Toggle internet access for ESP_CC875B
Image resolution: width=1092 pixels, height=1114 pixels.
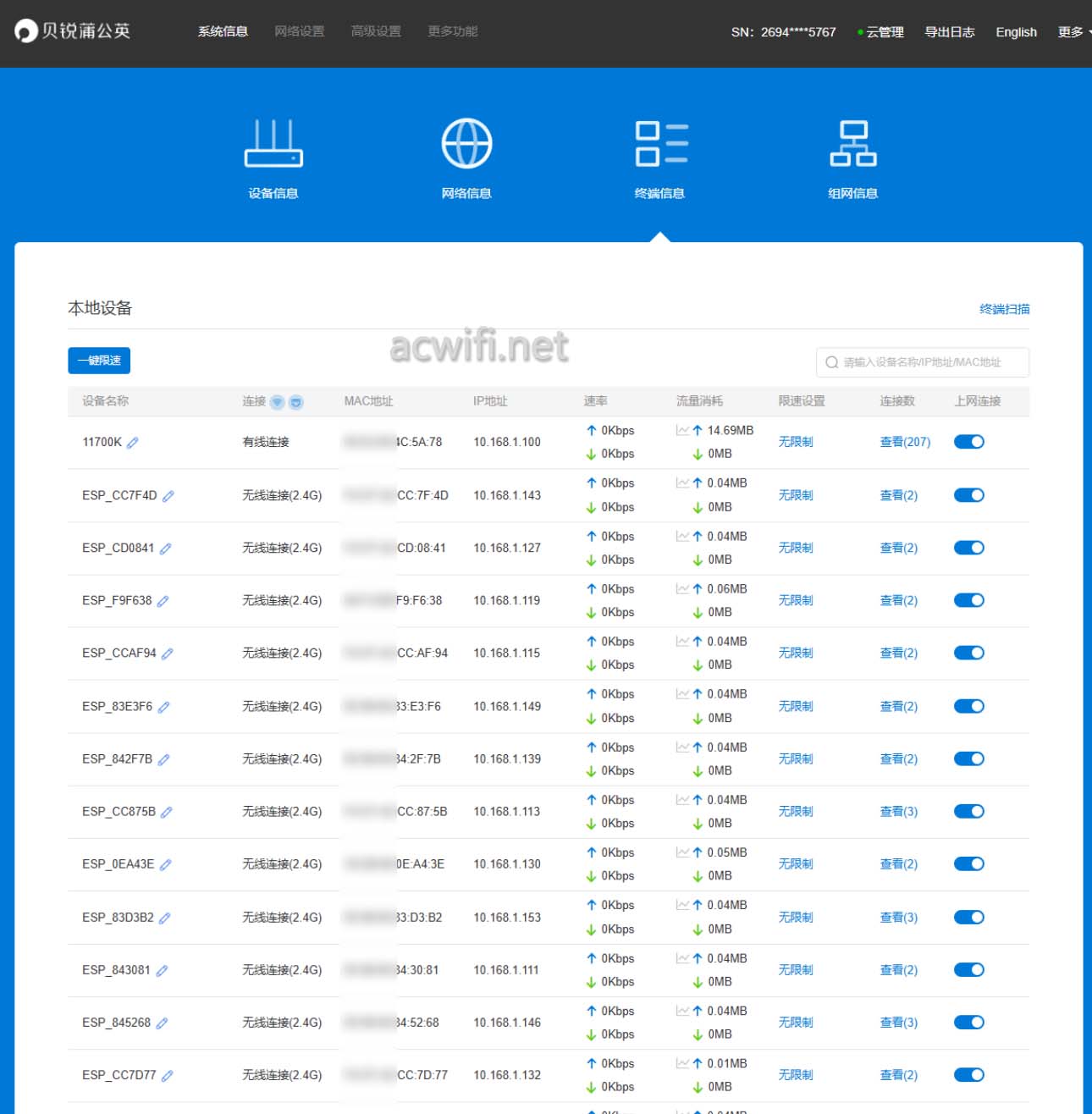pyautogui.click(x=969, y=810)
